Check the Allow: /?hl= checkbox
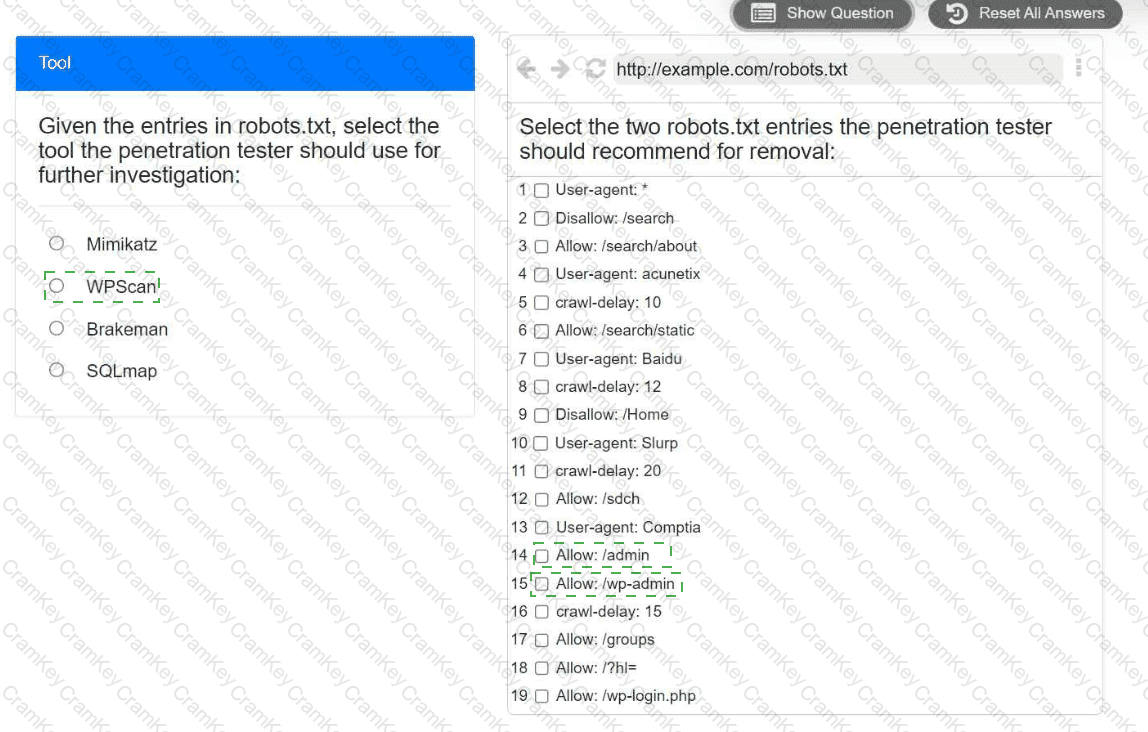 (x=541, y=668)
